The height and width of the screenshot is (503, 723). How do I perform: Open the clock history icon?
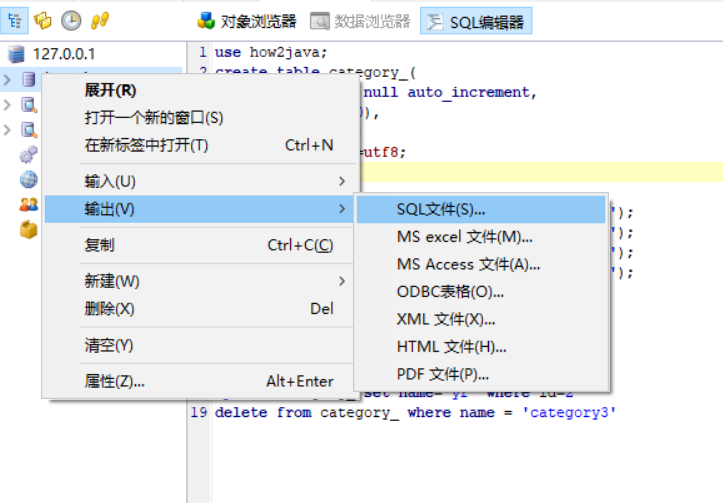coord(71,21)
